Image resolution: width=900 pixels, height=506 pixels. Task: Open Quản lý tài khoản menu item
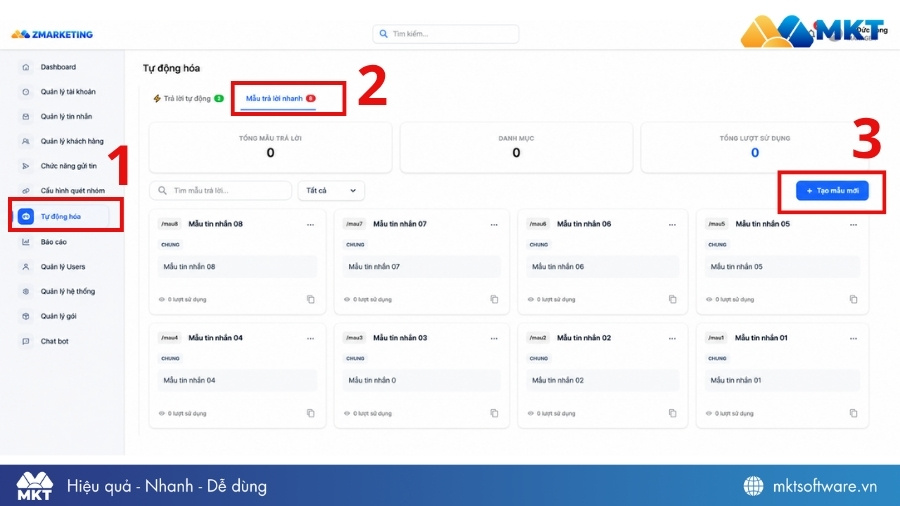click(67, 92)
